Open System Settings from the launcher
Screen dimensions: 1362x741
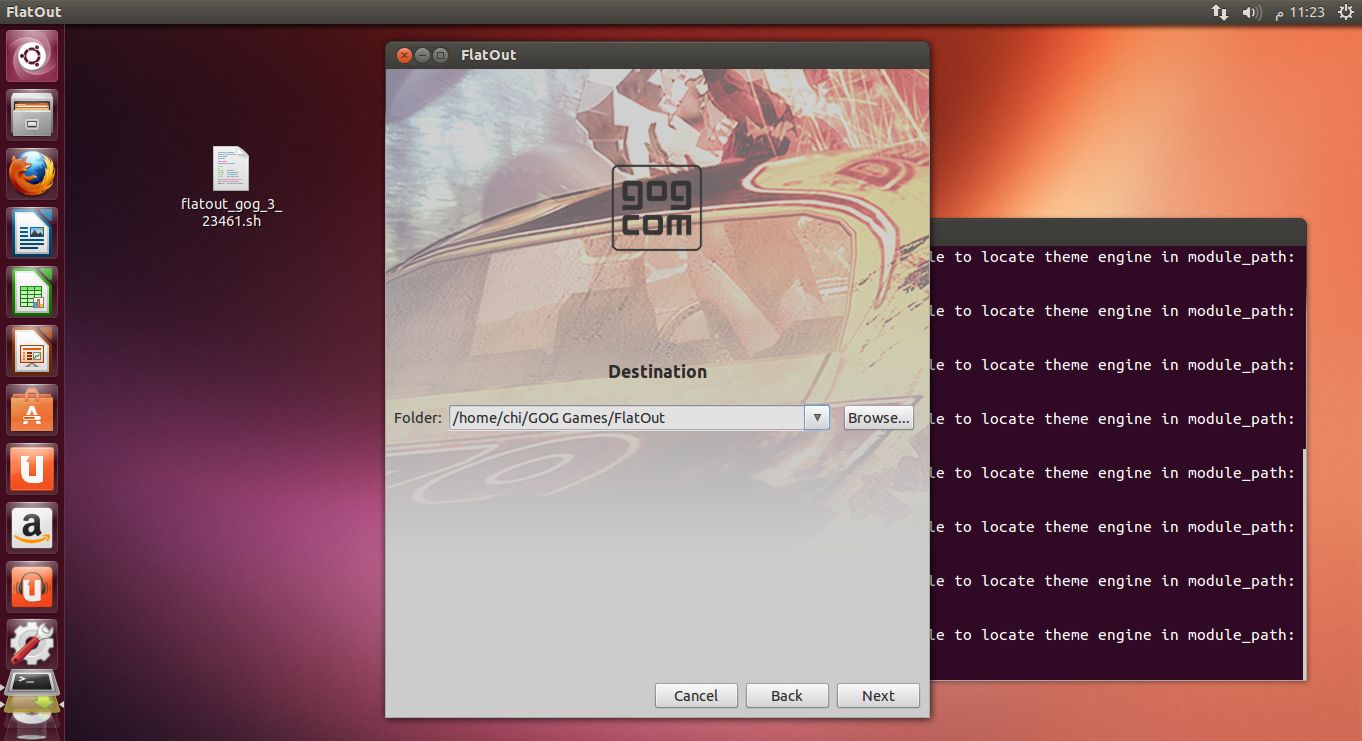click(x=33, y=645)
